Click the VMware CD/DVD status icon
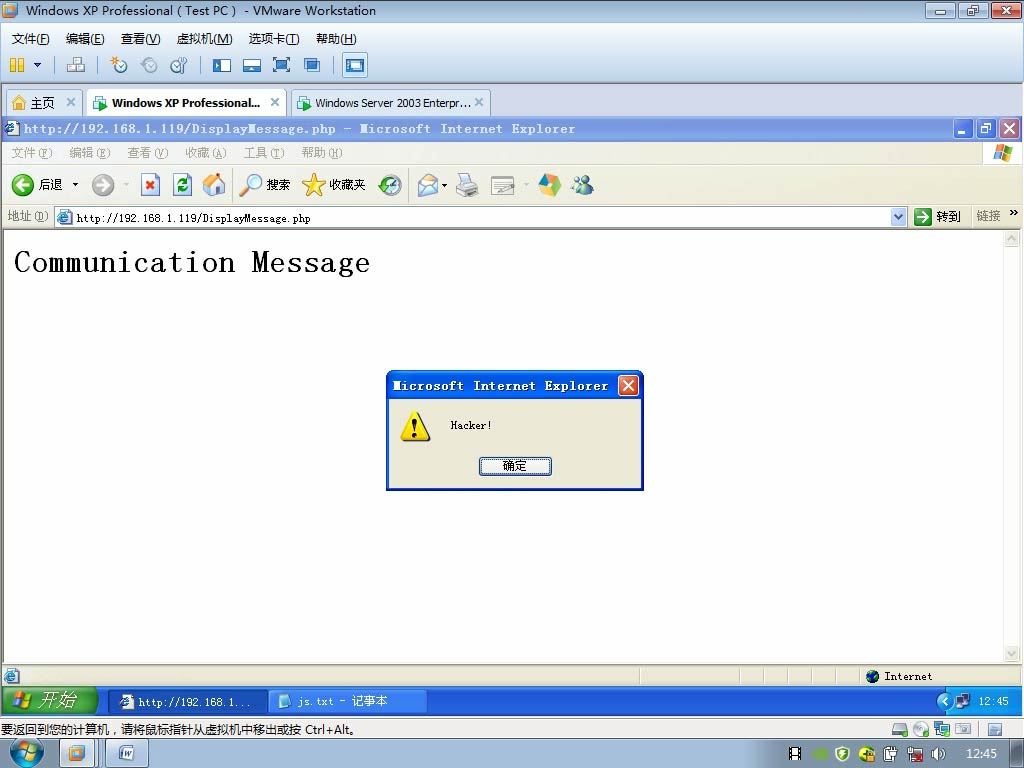 [x=921, y=729]
